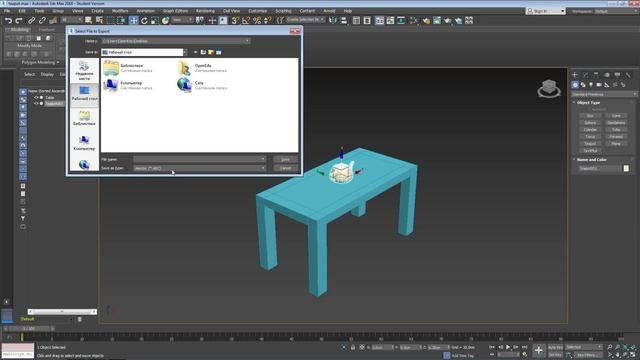Open the Utilities wrench tab in the command panel

pyautogui.click(x=628, y=75)
